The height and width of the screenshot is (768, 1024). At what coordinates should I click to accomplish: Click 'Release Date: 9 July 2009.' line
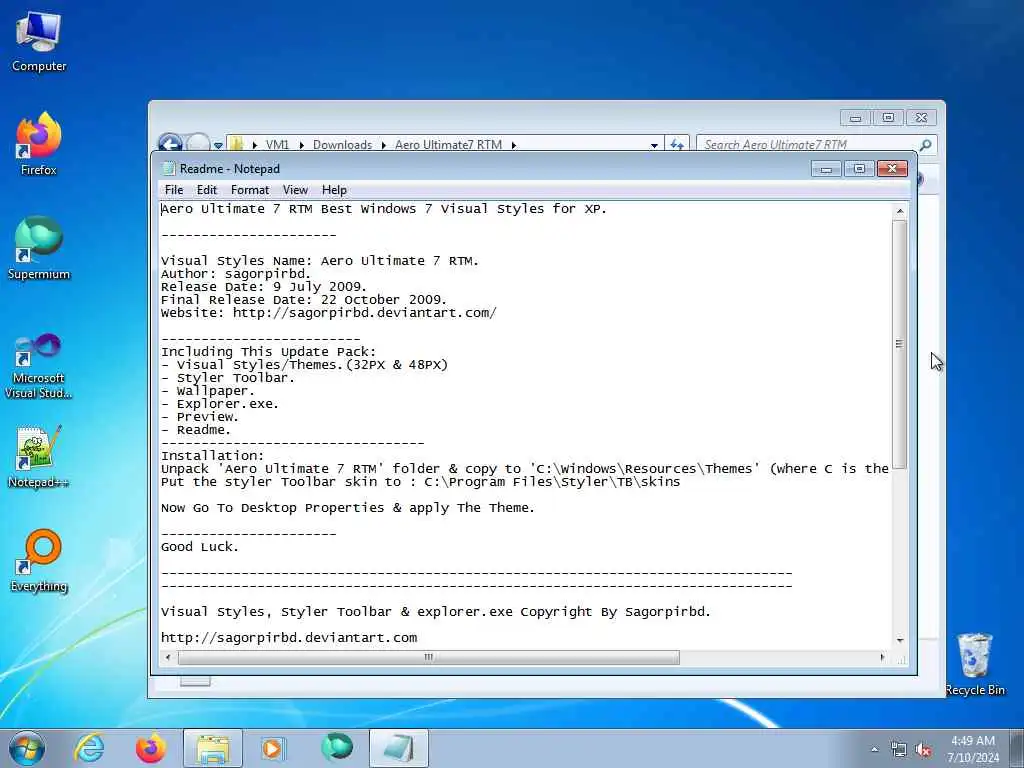pos(264,287)
